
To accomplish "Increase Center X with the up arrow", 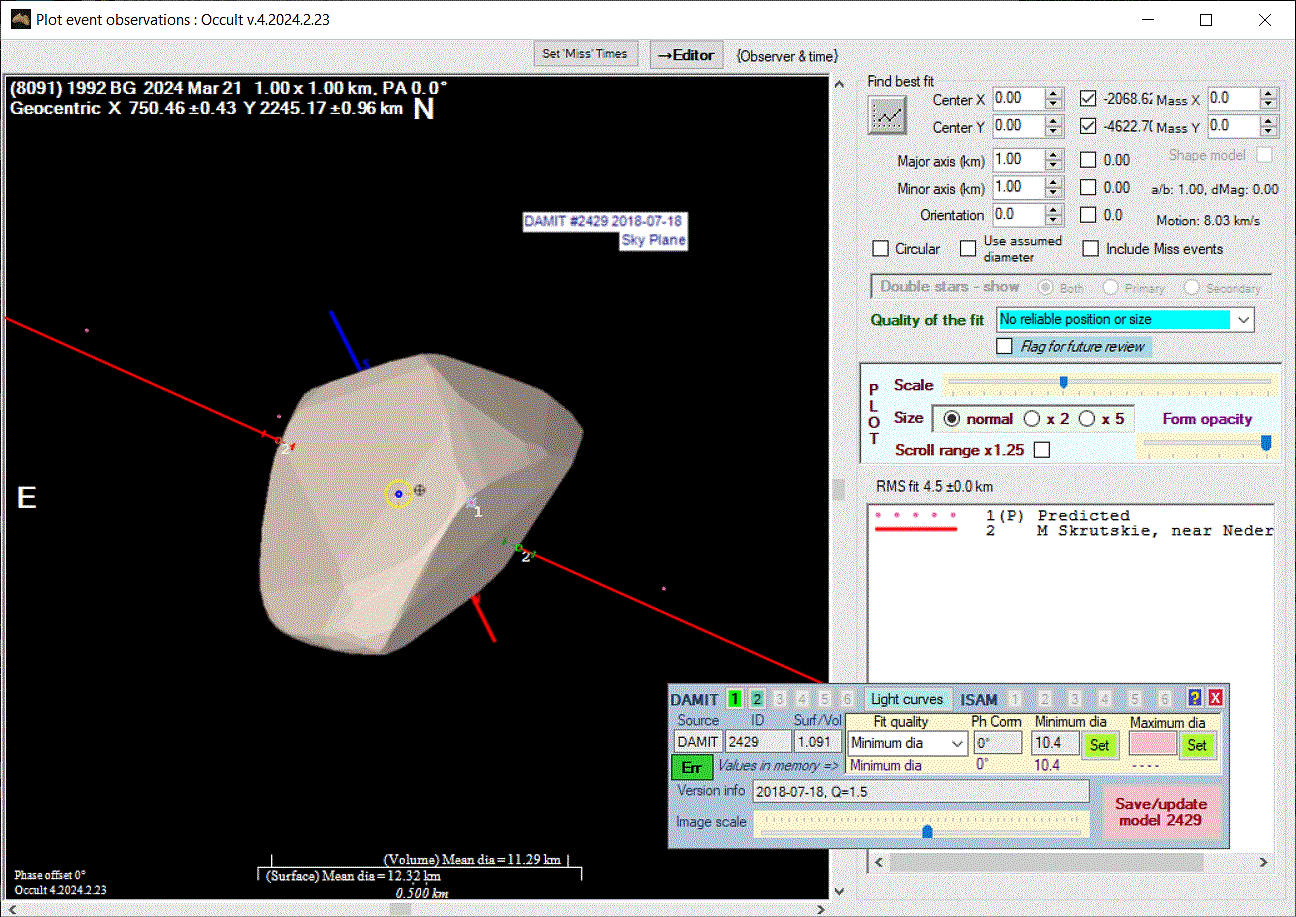I will point(1053,94).
